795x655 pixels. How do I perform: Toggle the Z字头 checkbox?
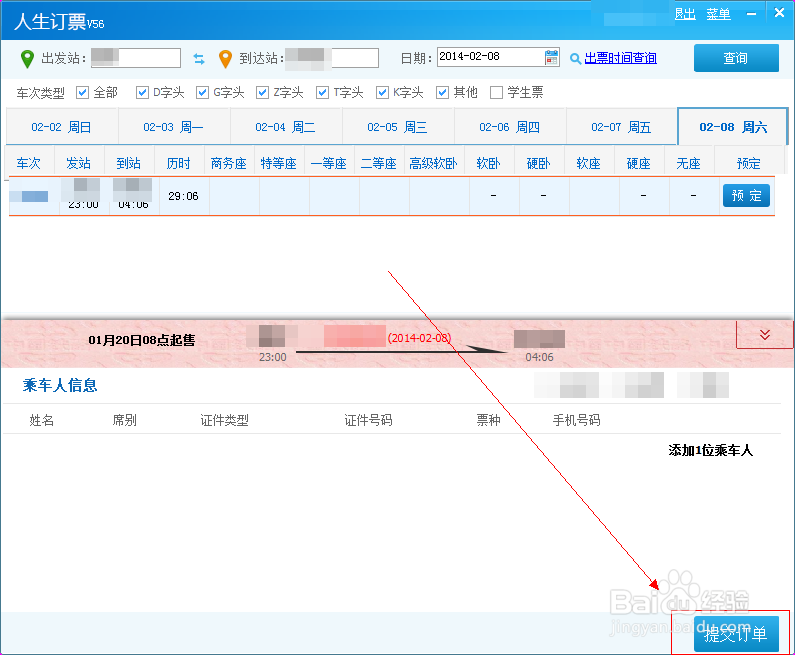point(262,92)
